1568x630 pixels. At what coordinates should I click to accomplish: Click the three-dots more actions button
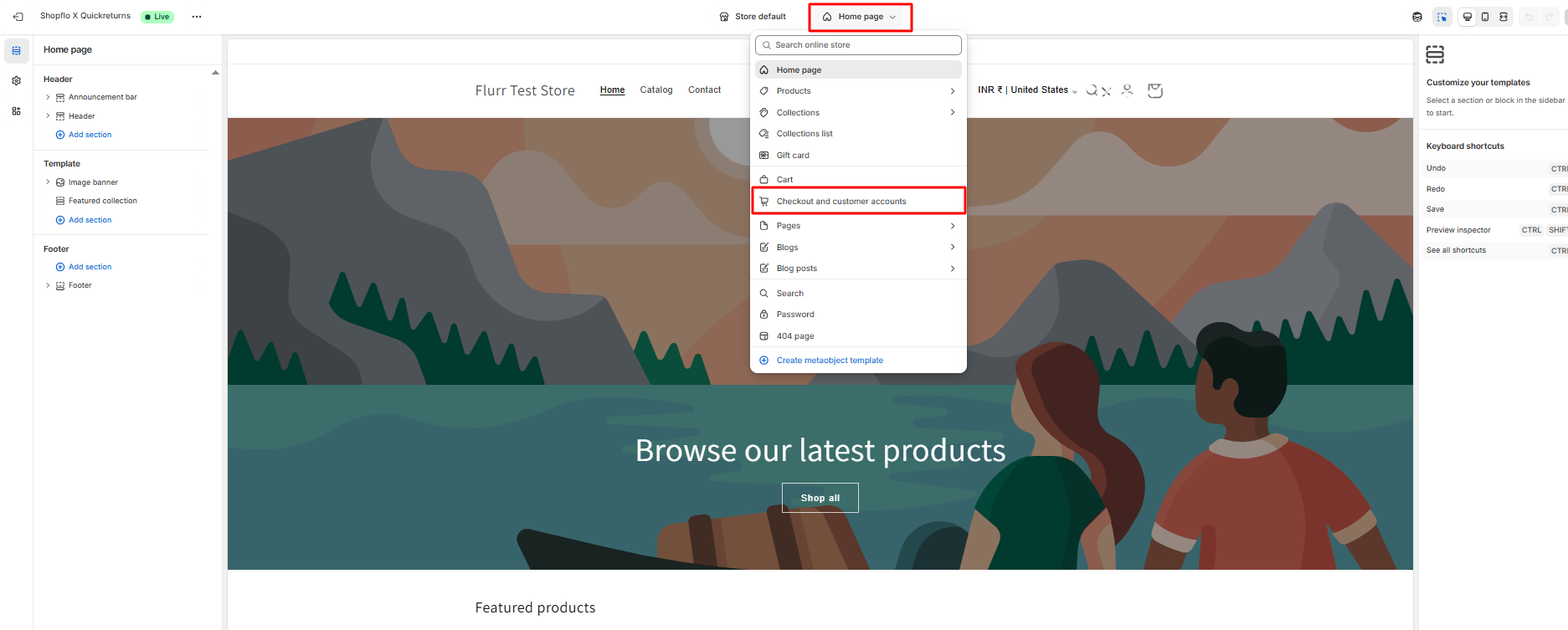point(197,17)
